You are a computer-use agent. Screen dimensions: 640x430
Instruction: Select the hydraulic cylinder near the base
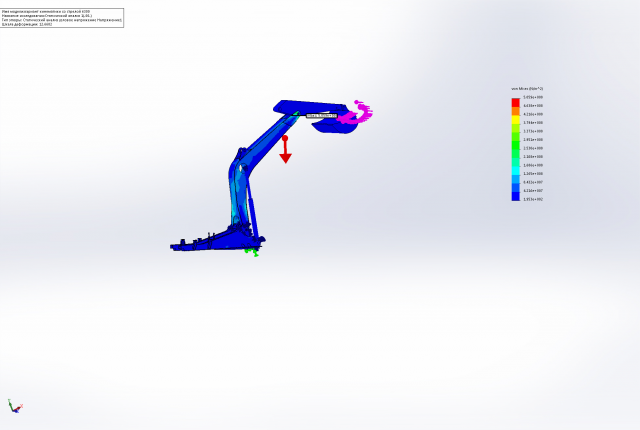pyautogui.click(x=253, y=214)
